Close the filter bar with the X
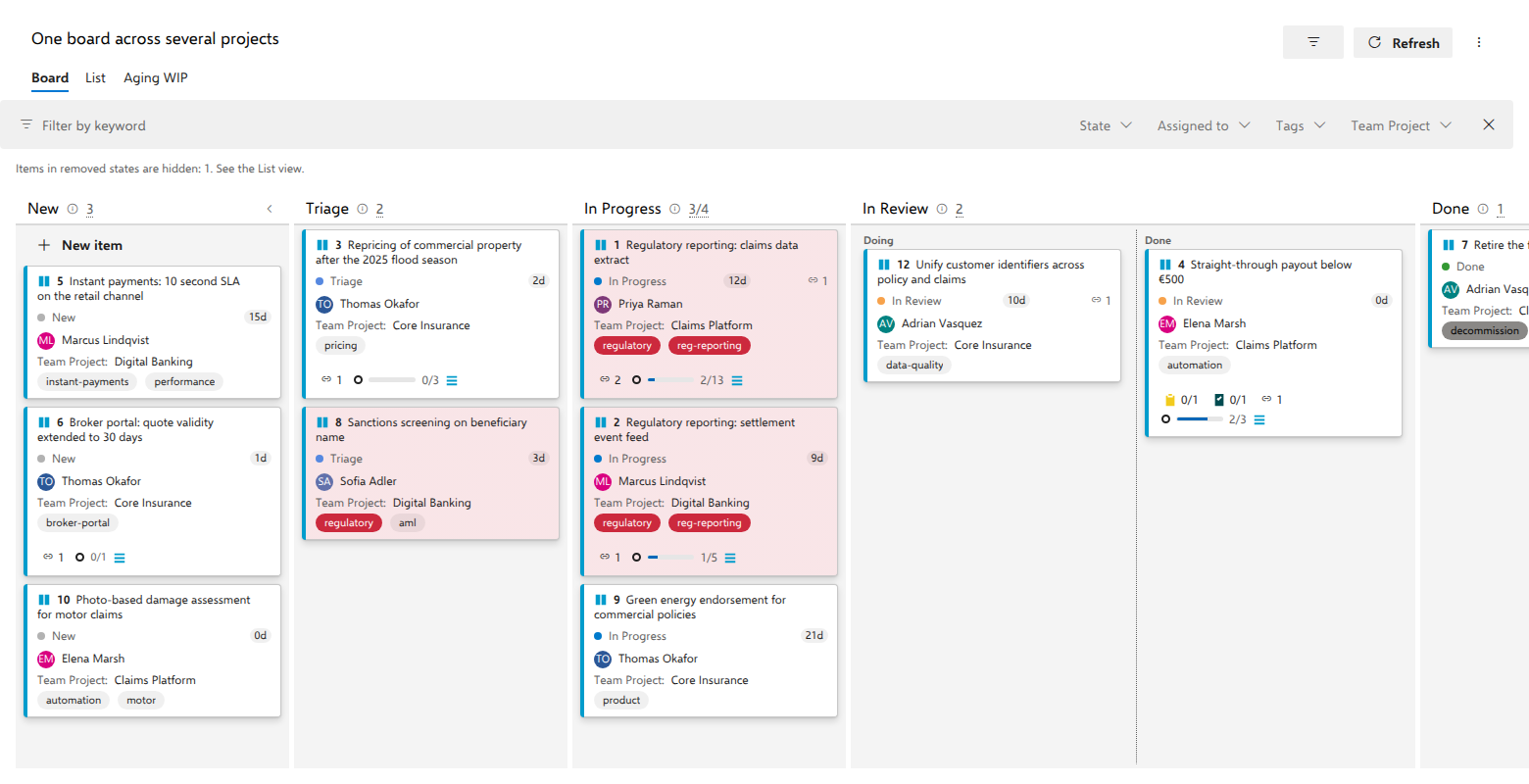Viewport: 1529px width, 784px height. (x=1489, y=124)
